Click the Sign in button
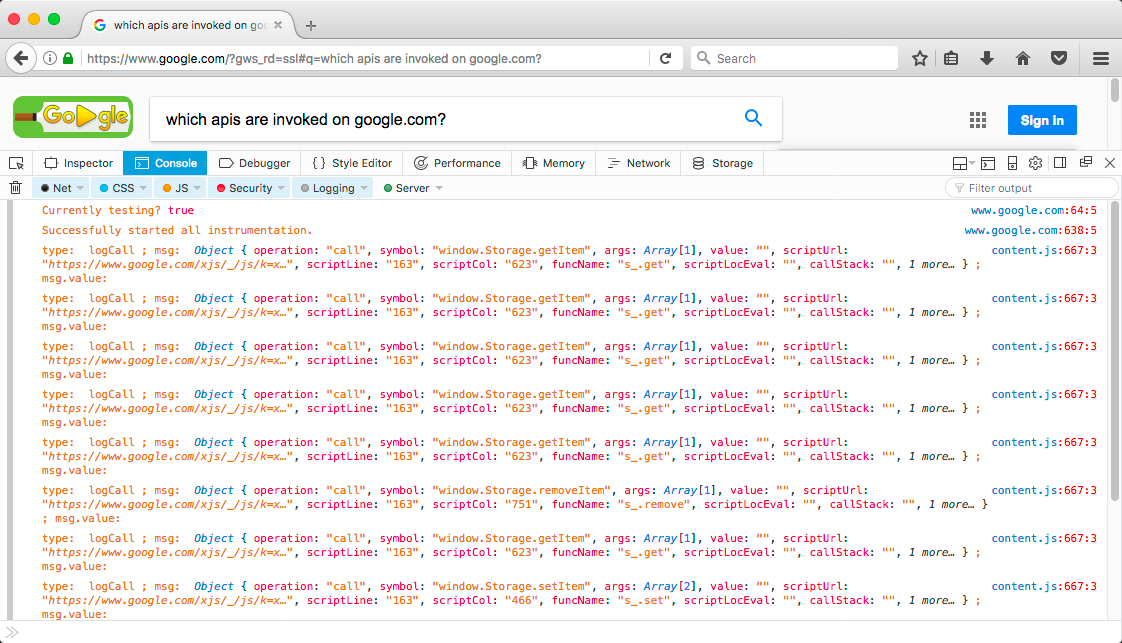Image resolution: width=1122 pixels, height=643 pixels. point(1042,120)
